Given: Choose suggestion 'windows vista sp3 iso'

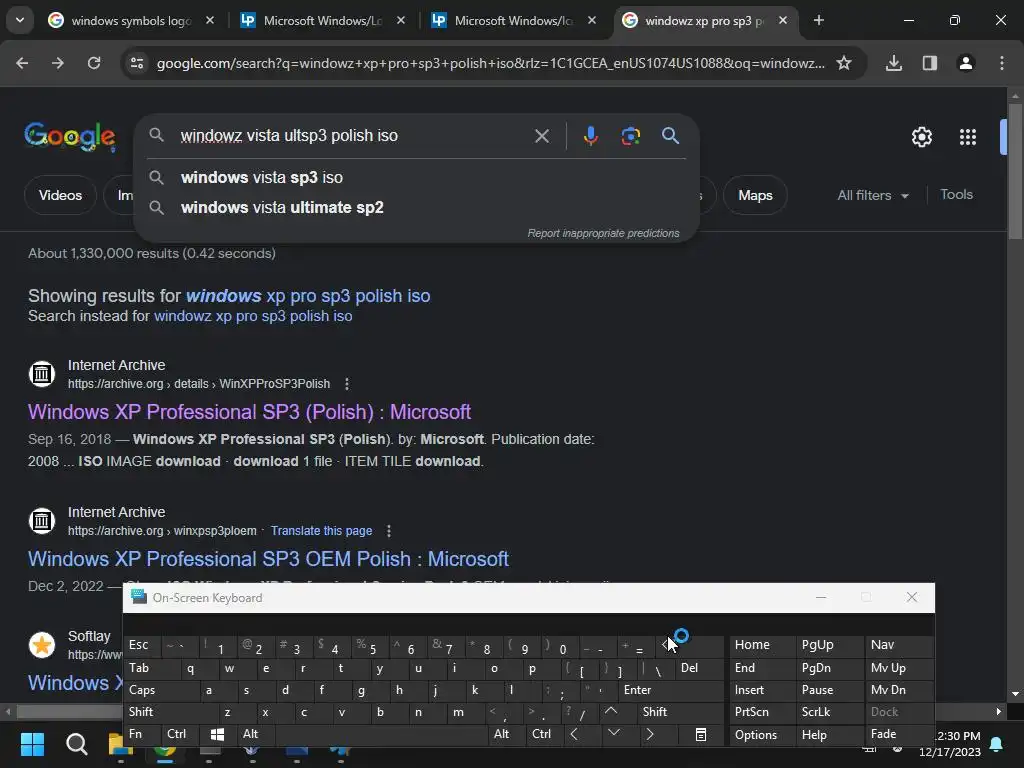Looking at the screenshot, I should click(x=415, y=178).
